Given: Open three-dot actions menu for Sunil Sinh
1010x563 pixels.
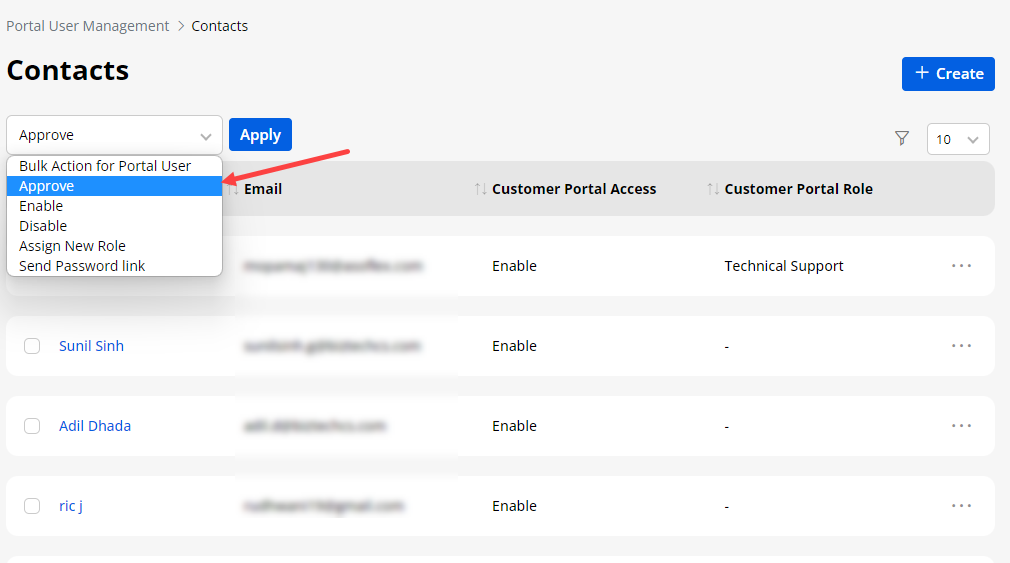Looking at the screenshot, I should click(961, 346).
